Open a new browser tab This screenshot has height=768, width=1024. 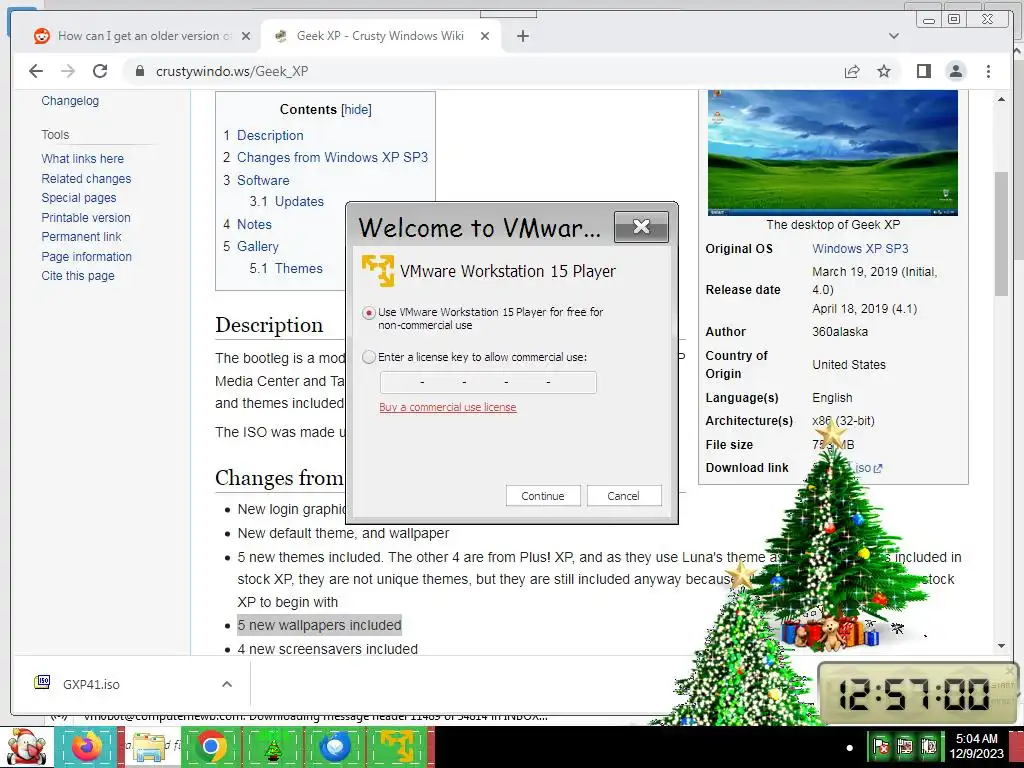pos(522,36)
